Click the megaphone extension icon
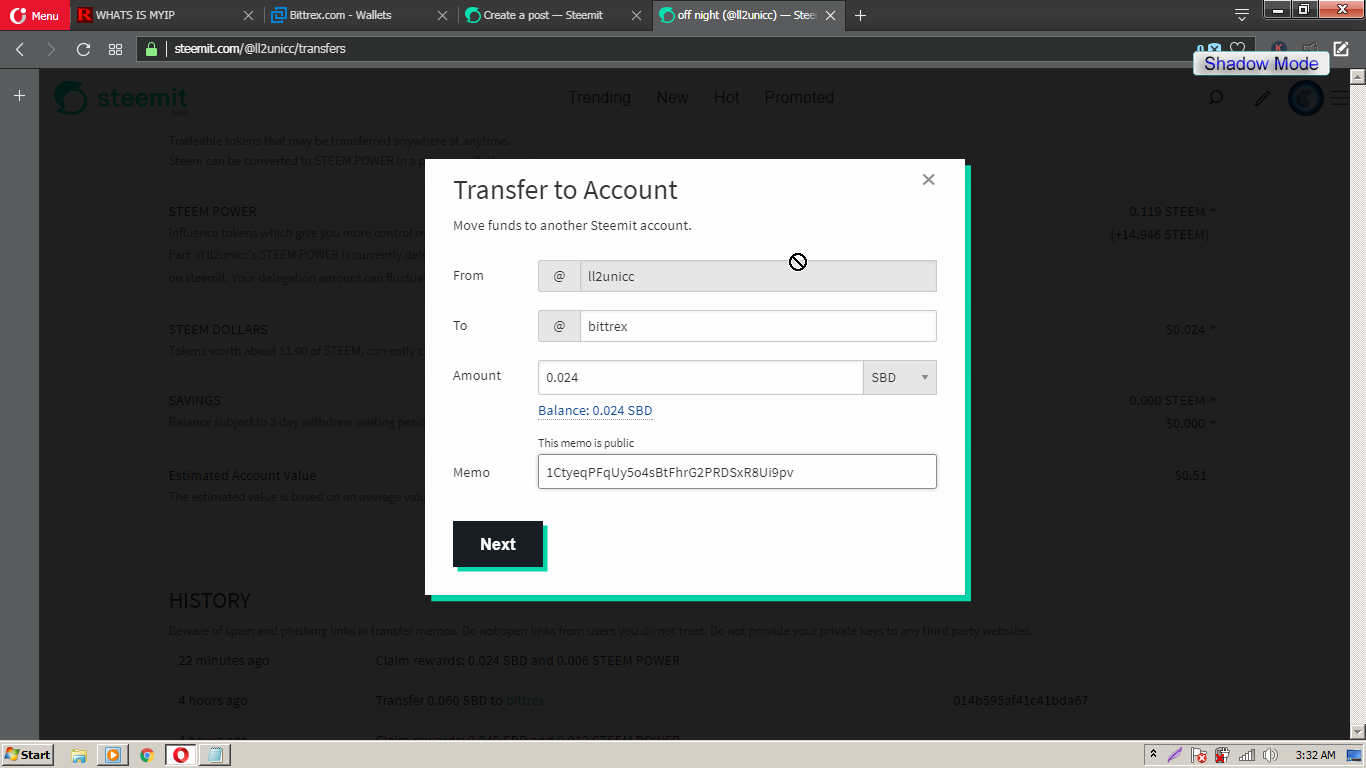The image size is (1366, 768). click(x=1310, y=48)
